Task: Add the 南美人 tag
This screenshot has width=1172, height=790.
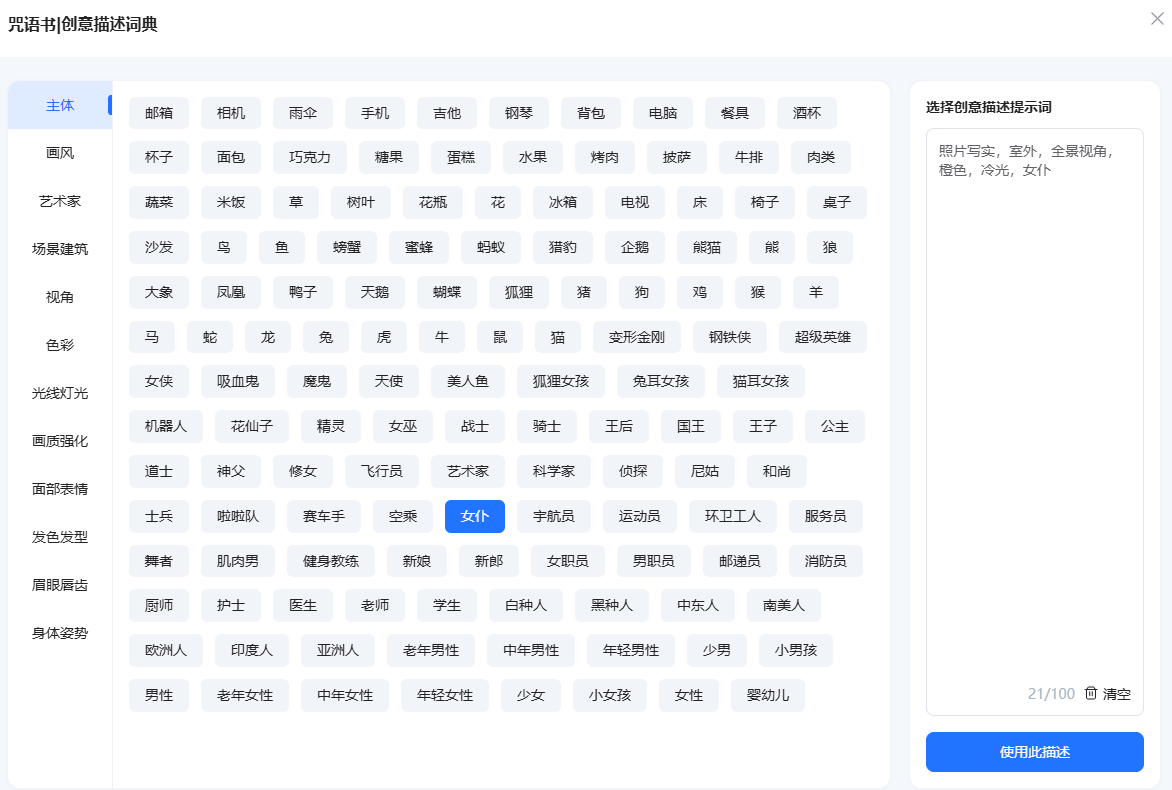Action: 783,605
